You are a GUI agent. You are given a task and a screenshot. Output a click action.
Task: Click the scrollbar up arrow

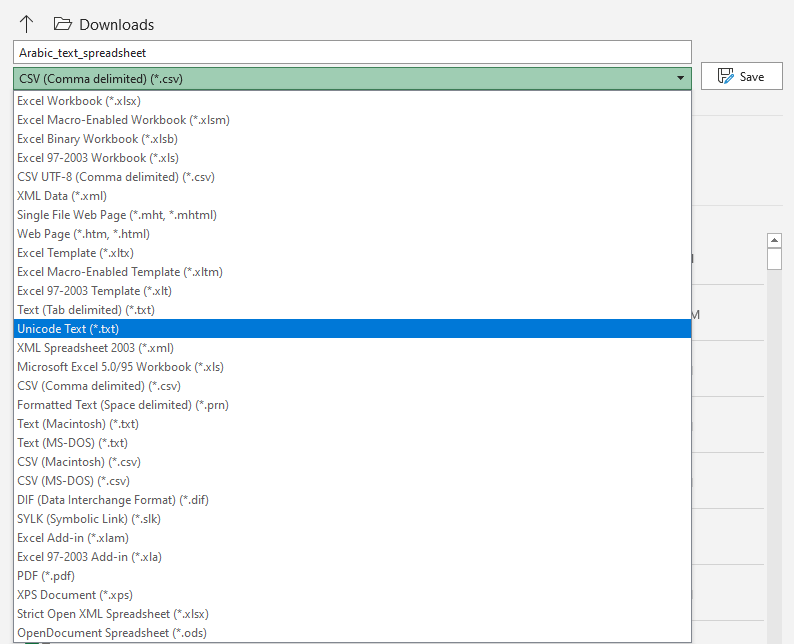[x=774, y=240]
